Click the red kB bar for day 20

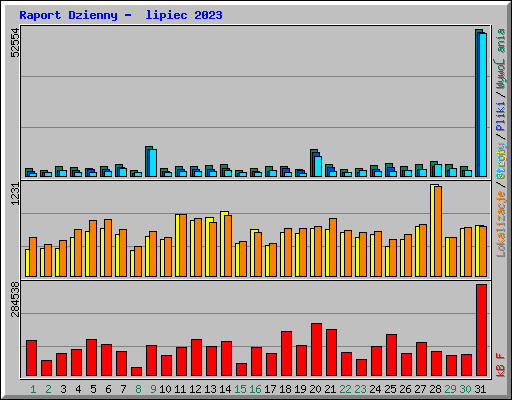tap(316, 350)
